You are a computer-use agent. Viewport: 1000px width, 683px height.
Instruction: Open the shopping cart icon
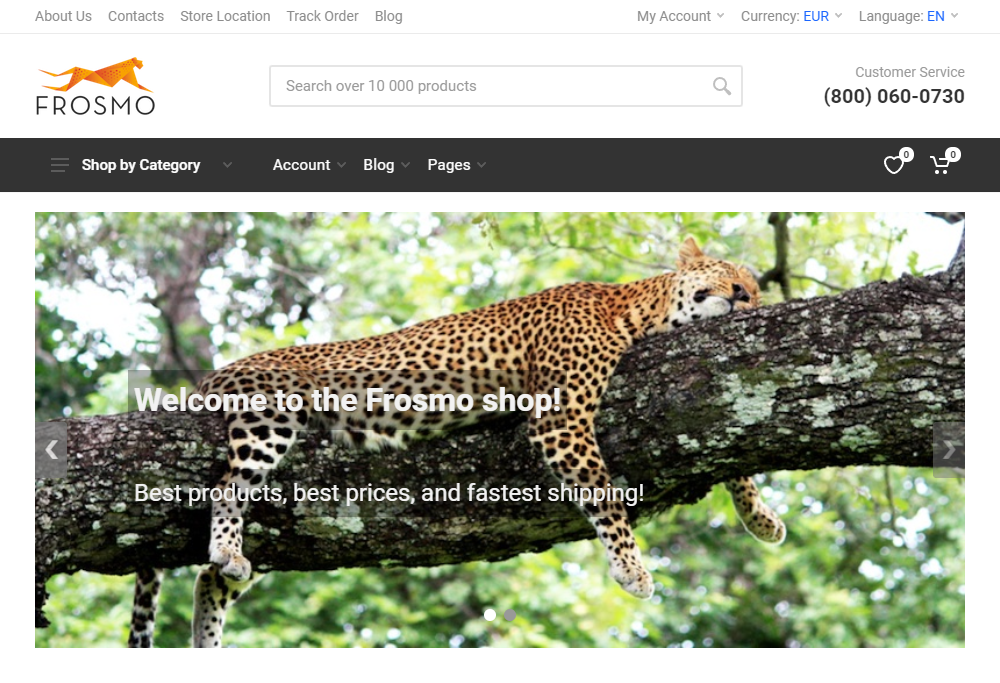pyautogui.click(x=940, y=165)
